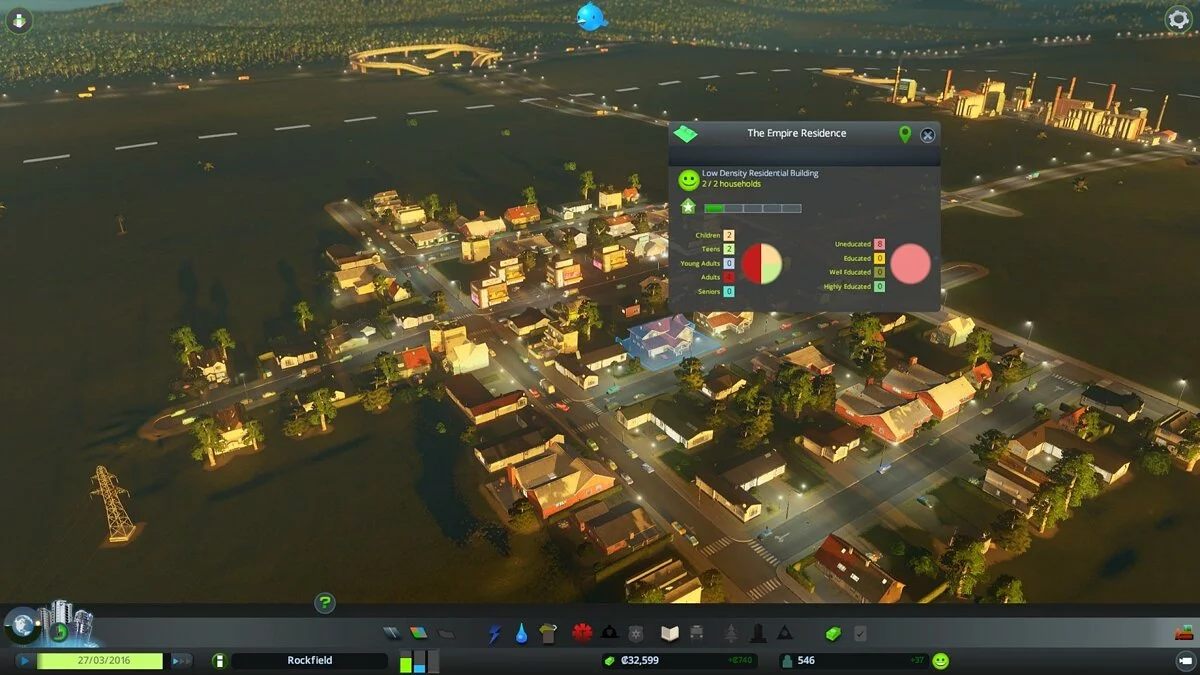Open the Parks and decoration tree icon
Screen dimensions: 1200x675
tap(731, 633)
